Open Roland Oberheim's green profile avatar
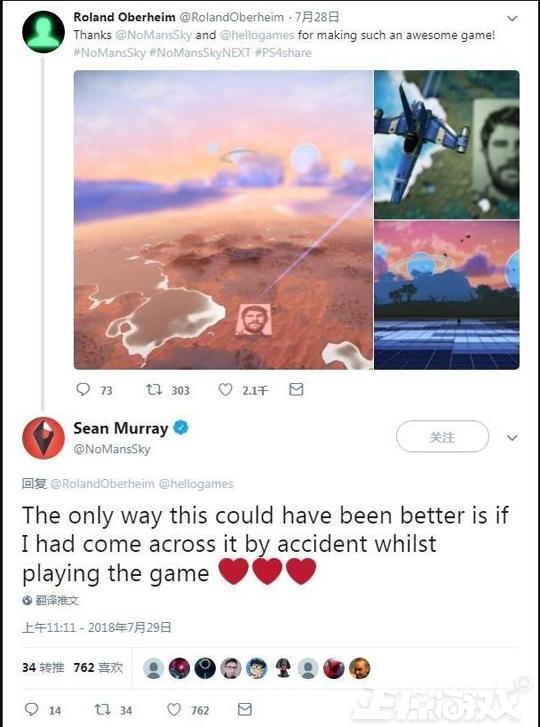540x727 pixels. click(x=44, y=32)
